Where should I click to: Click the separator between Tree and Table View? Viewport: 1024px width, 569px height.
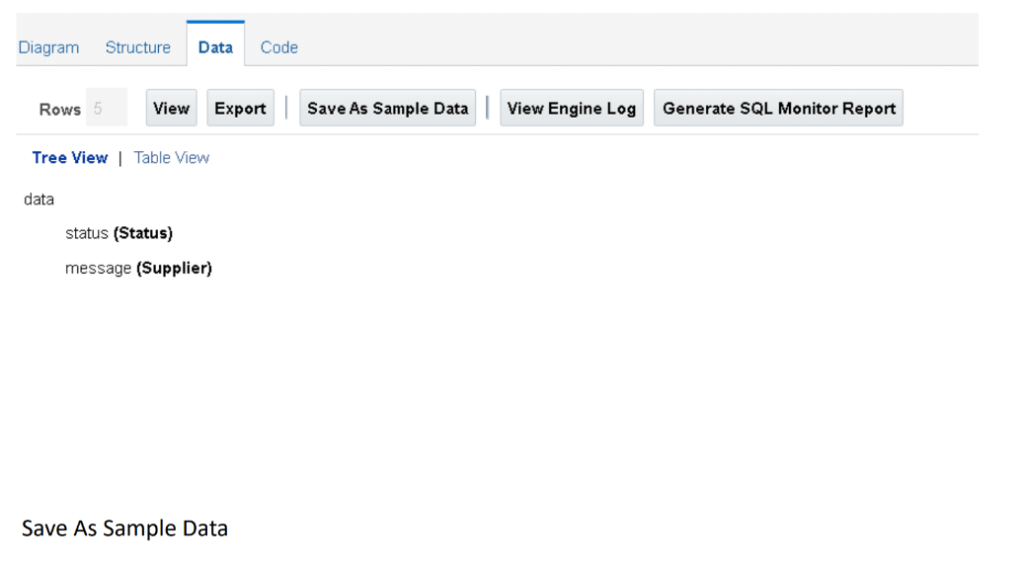[120, 158]
